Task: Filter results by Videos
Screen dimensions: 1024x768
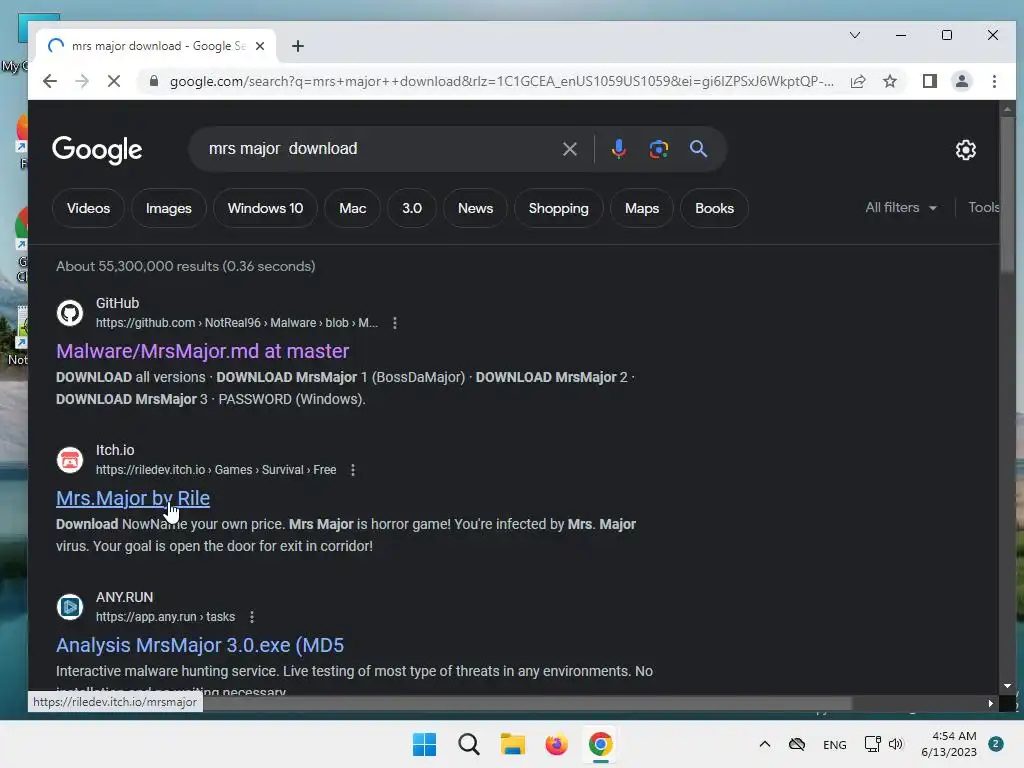Action: [x=88, y=208]
